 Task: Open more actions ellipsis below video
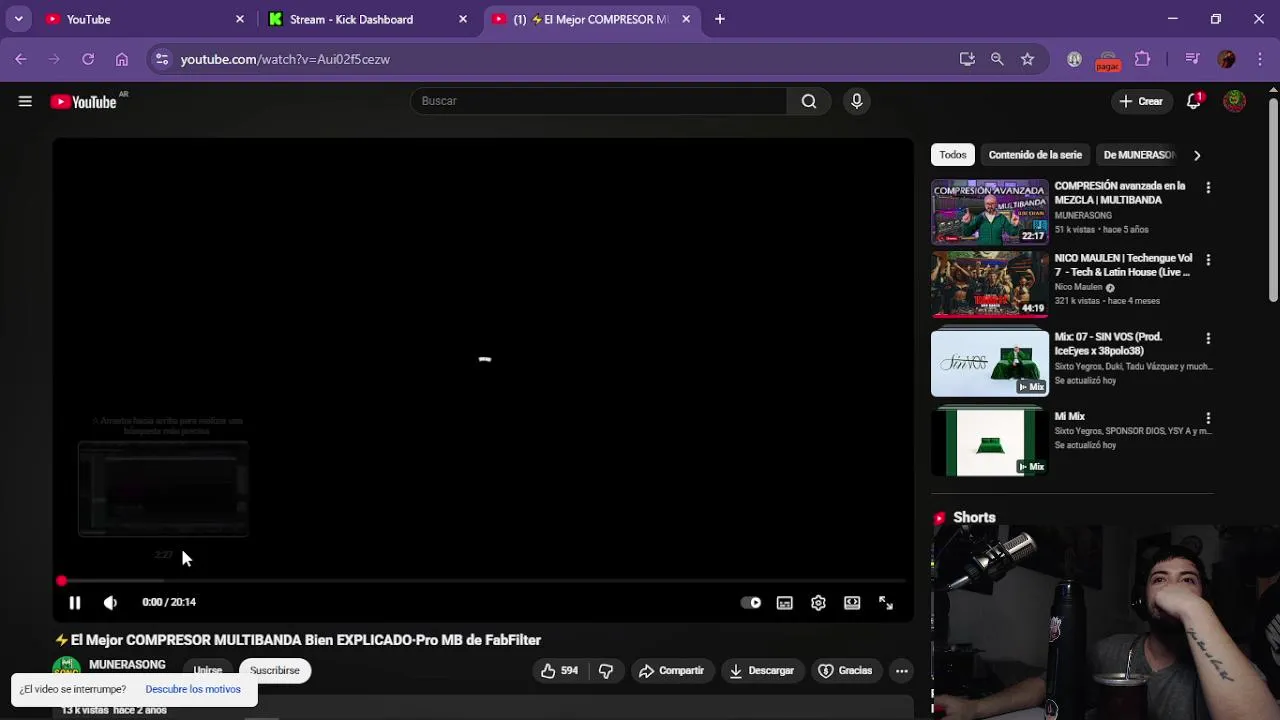click(902, 671)
